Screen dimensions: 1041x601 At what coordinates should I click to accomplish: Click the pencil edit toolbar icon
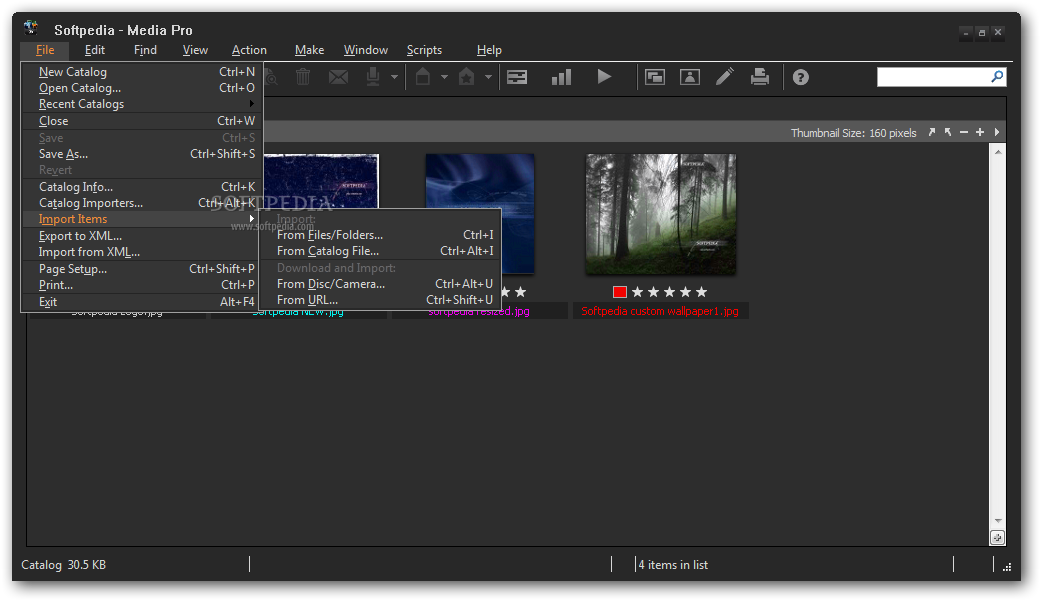point(725,77)
